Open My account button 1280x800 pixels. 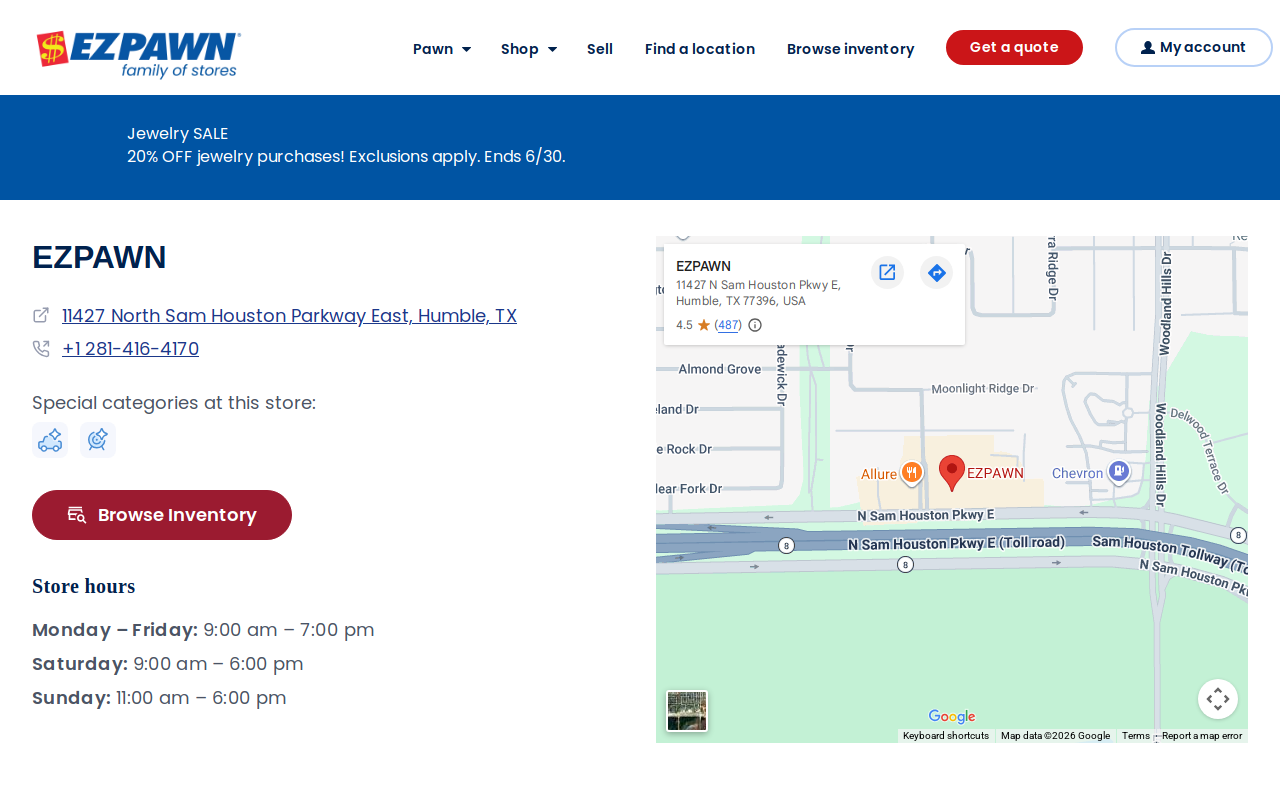pos(1193,47)
